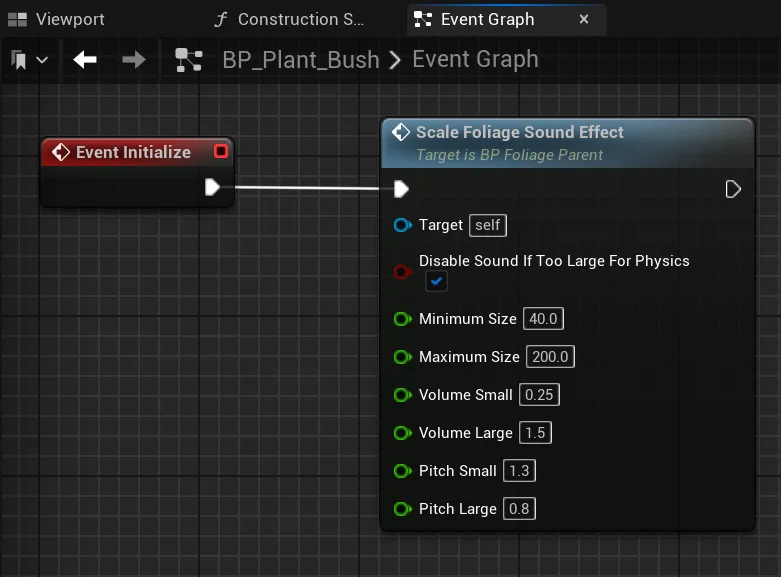The height and width of the screenshot is (577, 781).
Task: Edit the Minimum Size value field
Action: click(544, 319)
